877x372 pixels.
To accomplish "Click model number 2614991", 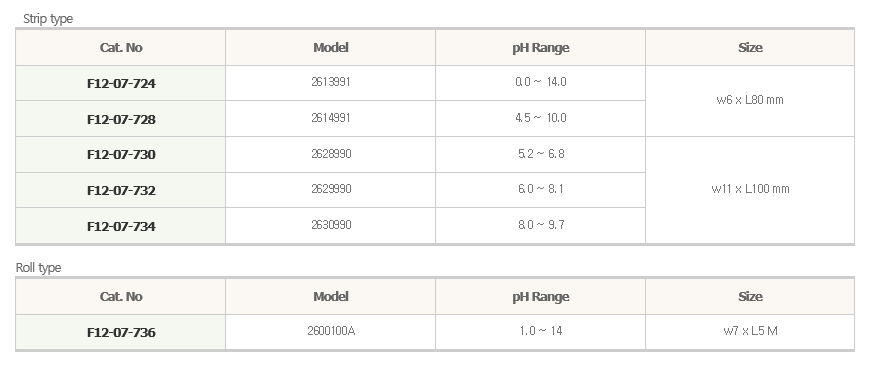I will [331, 118].
